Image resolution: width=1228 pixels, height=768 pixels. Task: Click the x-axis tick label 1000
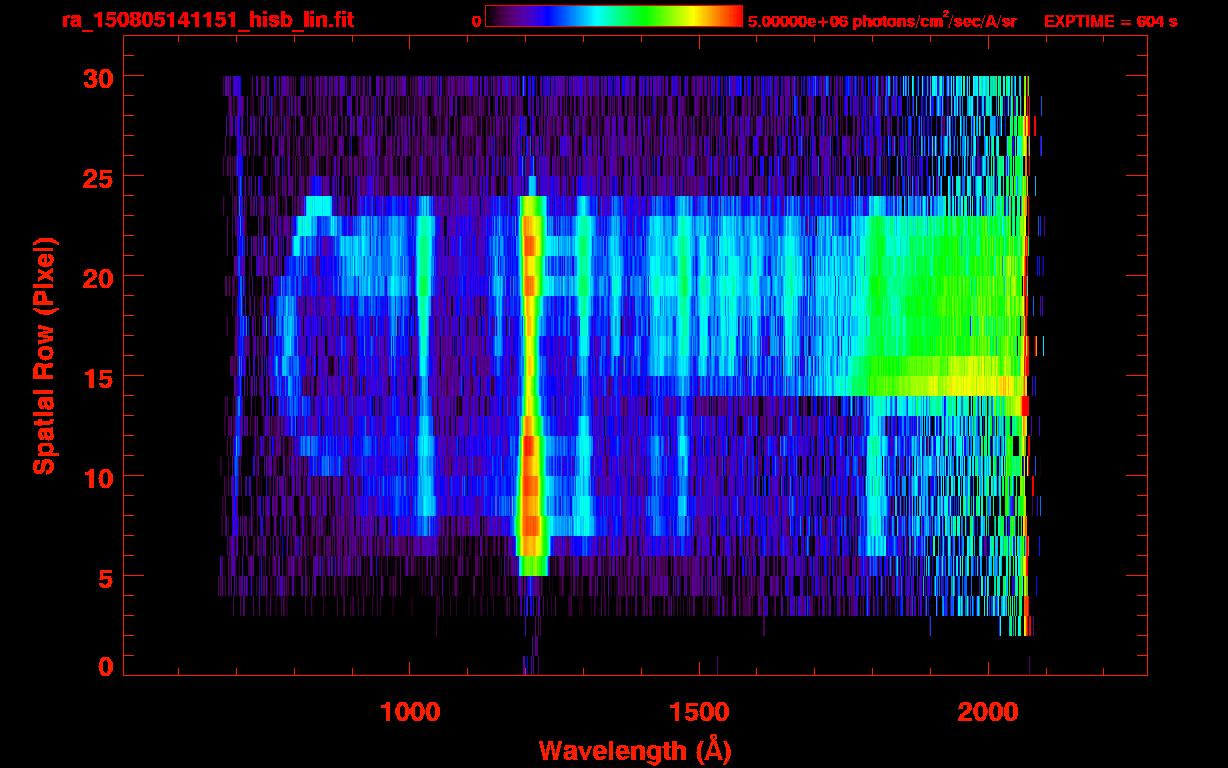click(410, 712)
